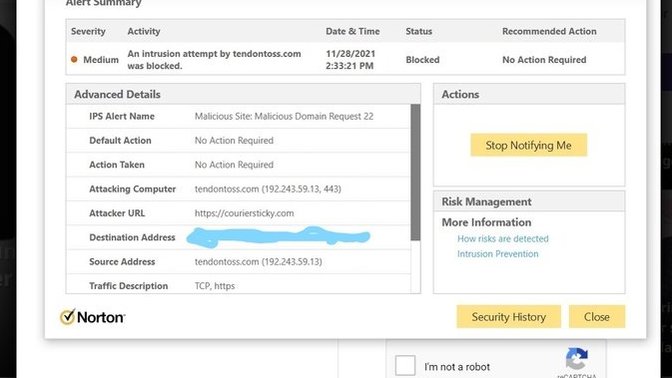Click the Risk Management panel heading

486,201
